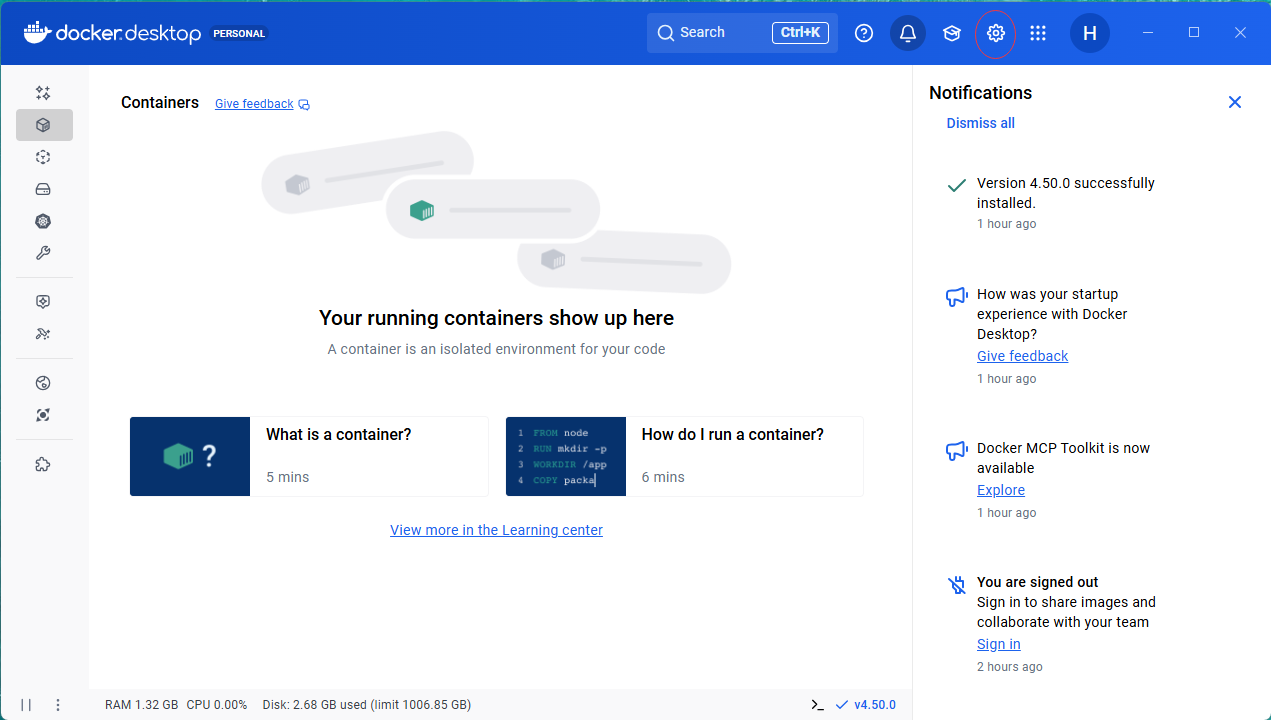Viewport: 1271px width, 720px height.
Task: Open the apps grid icon in header
Action: pos(1038,33)
